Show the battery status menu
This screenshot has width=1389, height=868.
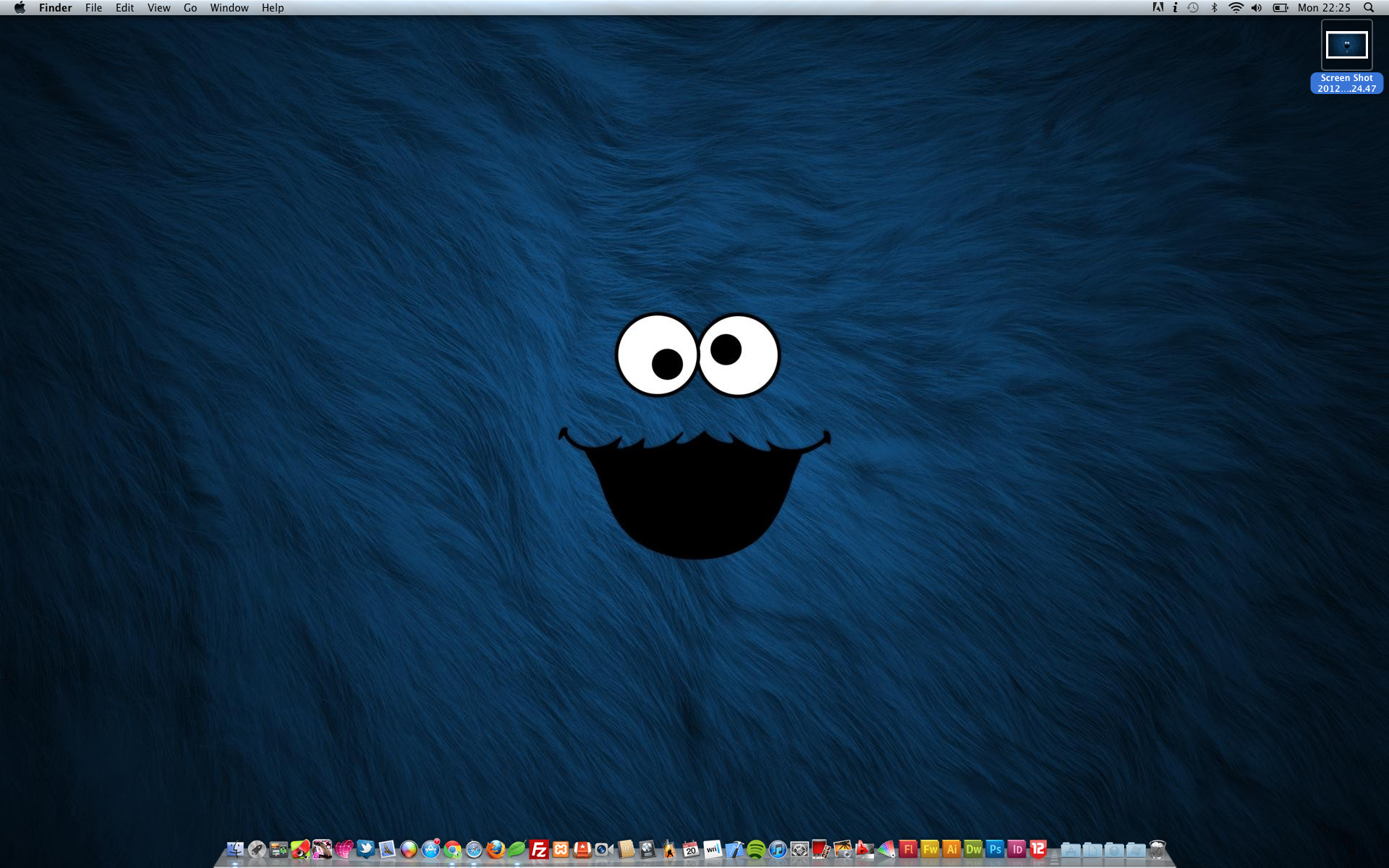pyautogui.click(x=1280, y=7)
